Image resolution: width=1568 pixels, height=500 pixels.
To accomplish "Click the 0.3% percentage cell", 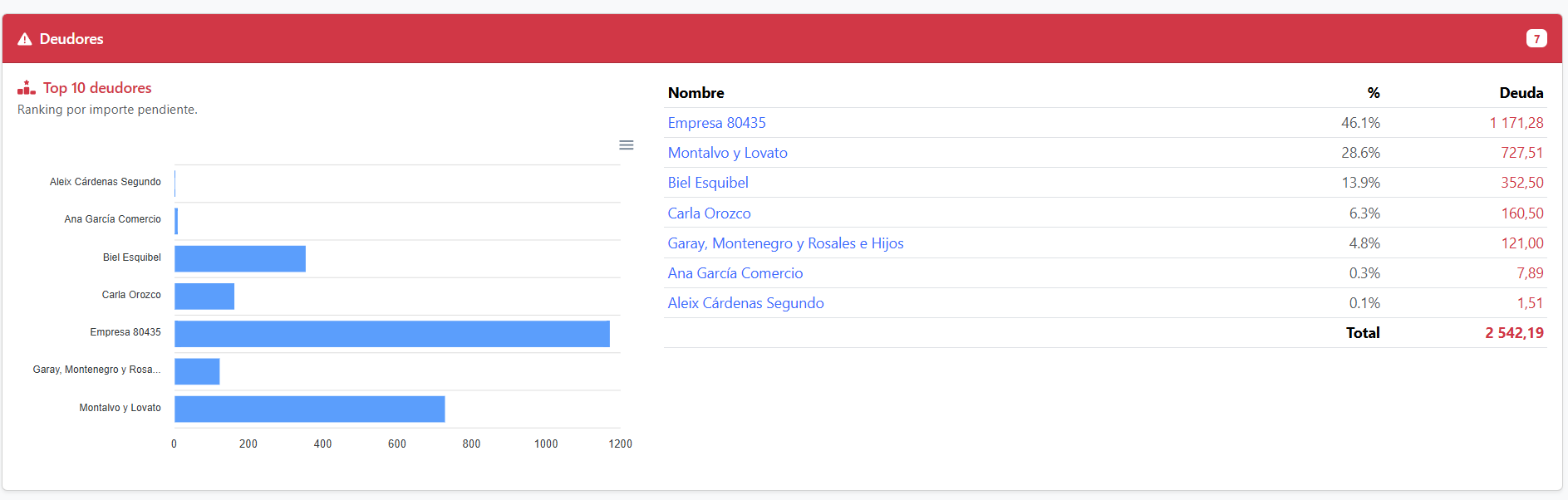I will 1364,273.
